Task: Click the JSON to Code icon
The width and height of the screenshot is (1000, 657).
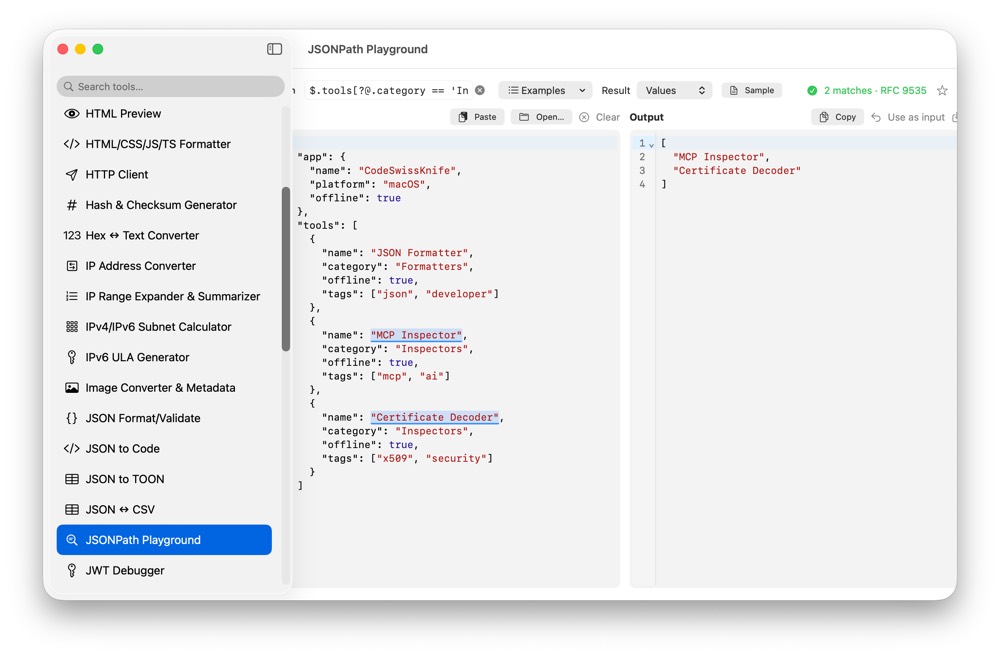Action: coord(71,449)
